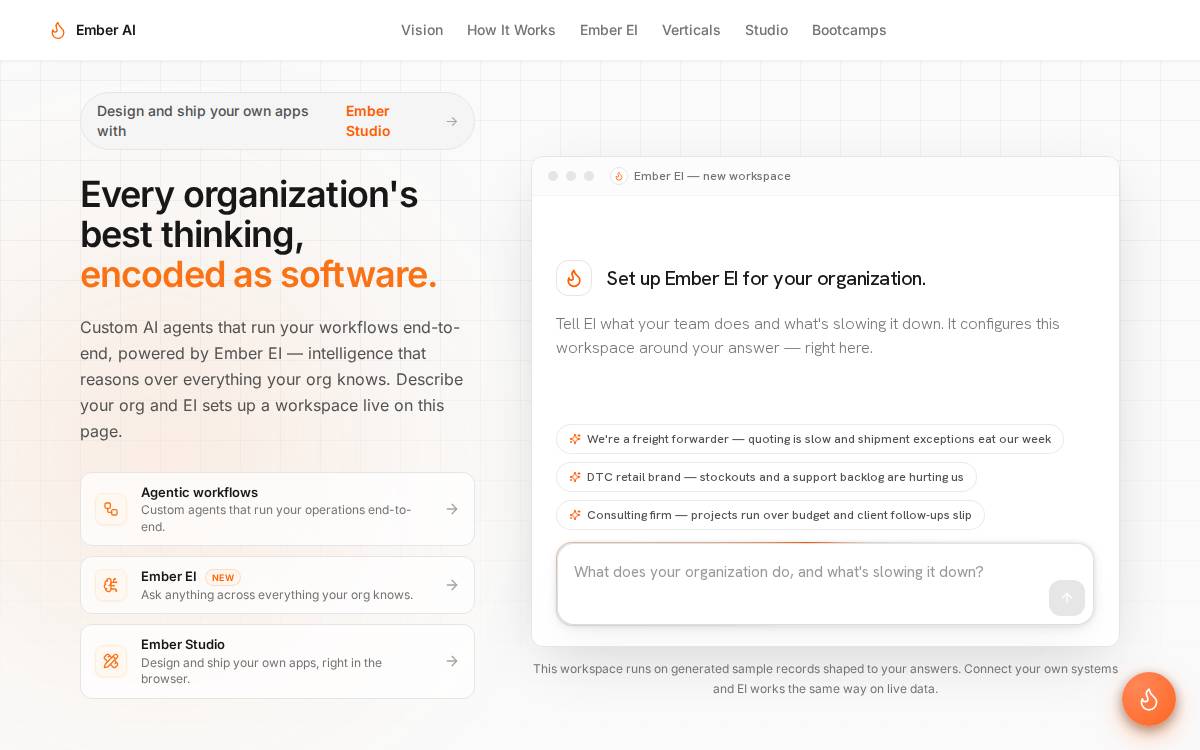Select Verticals in the navigation bar
The width and height of the screenshot is (1200, 750).
click(x=691, y=30)
